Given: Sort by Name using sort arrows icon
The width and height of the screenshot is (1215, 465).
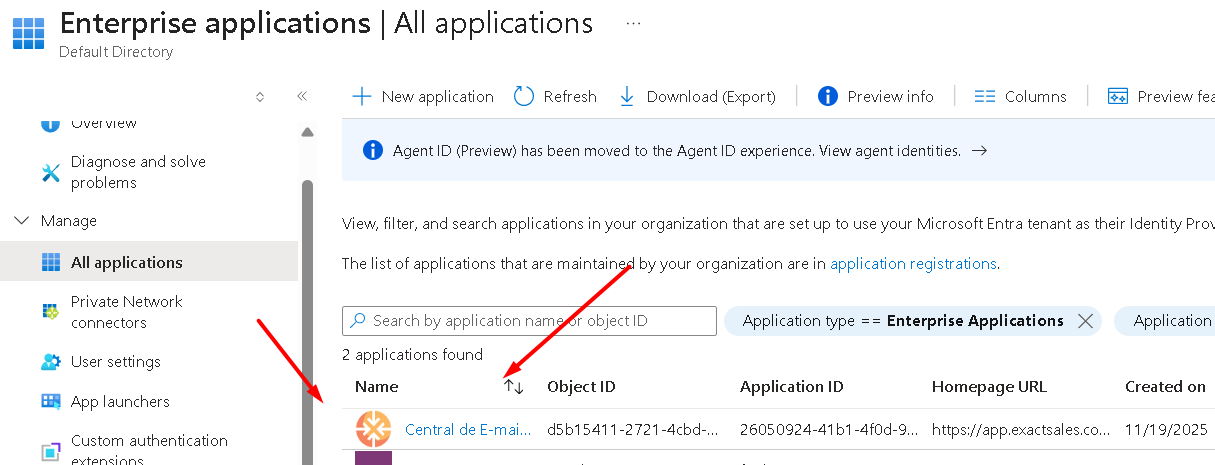Looking at the screenshot, I should [x=513, y=386].
